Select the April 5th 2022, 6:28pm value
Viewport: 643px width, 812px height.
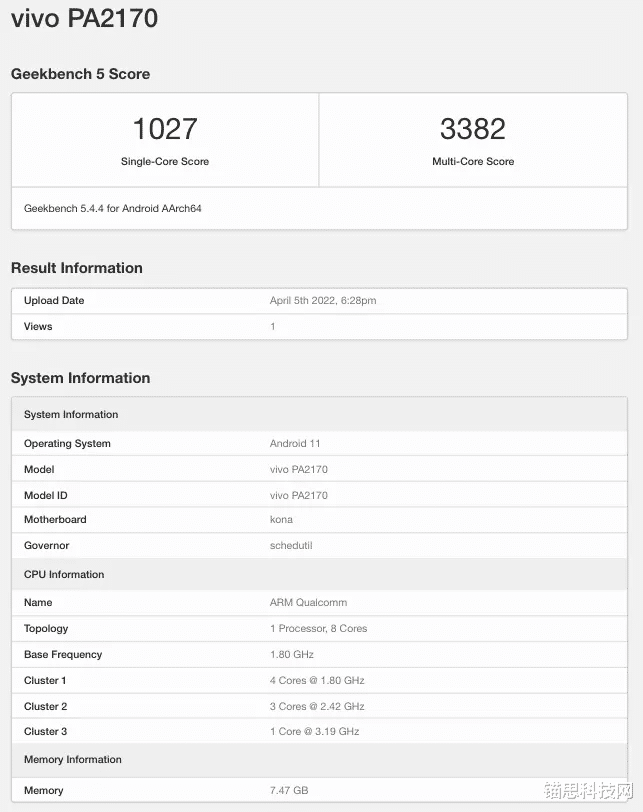(x=323, y=300)
